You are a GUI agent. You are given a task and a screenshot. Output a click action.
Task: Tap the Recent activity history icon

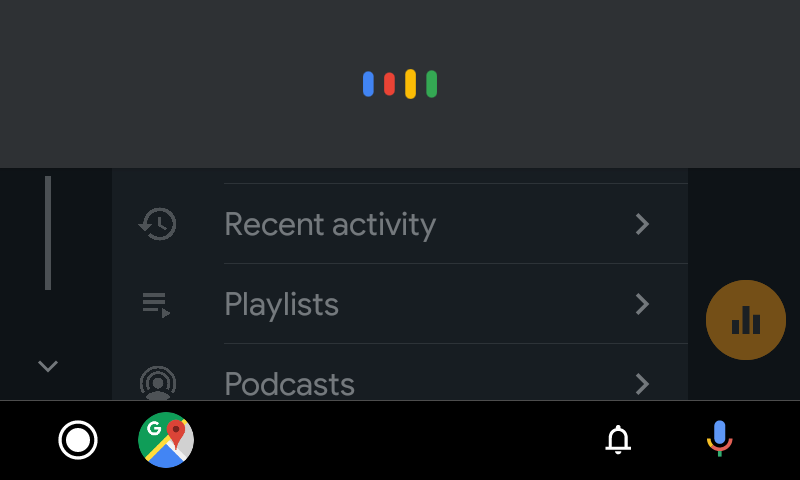[157, 224]
